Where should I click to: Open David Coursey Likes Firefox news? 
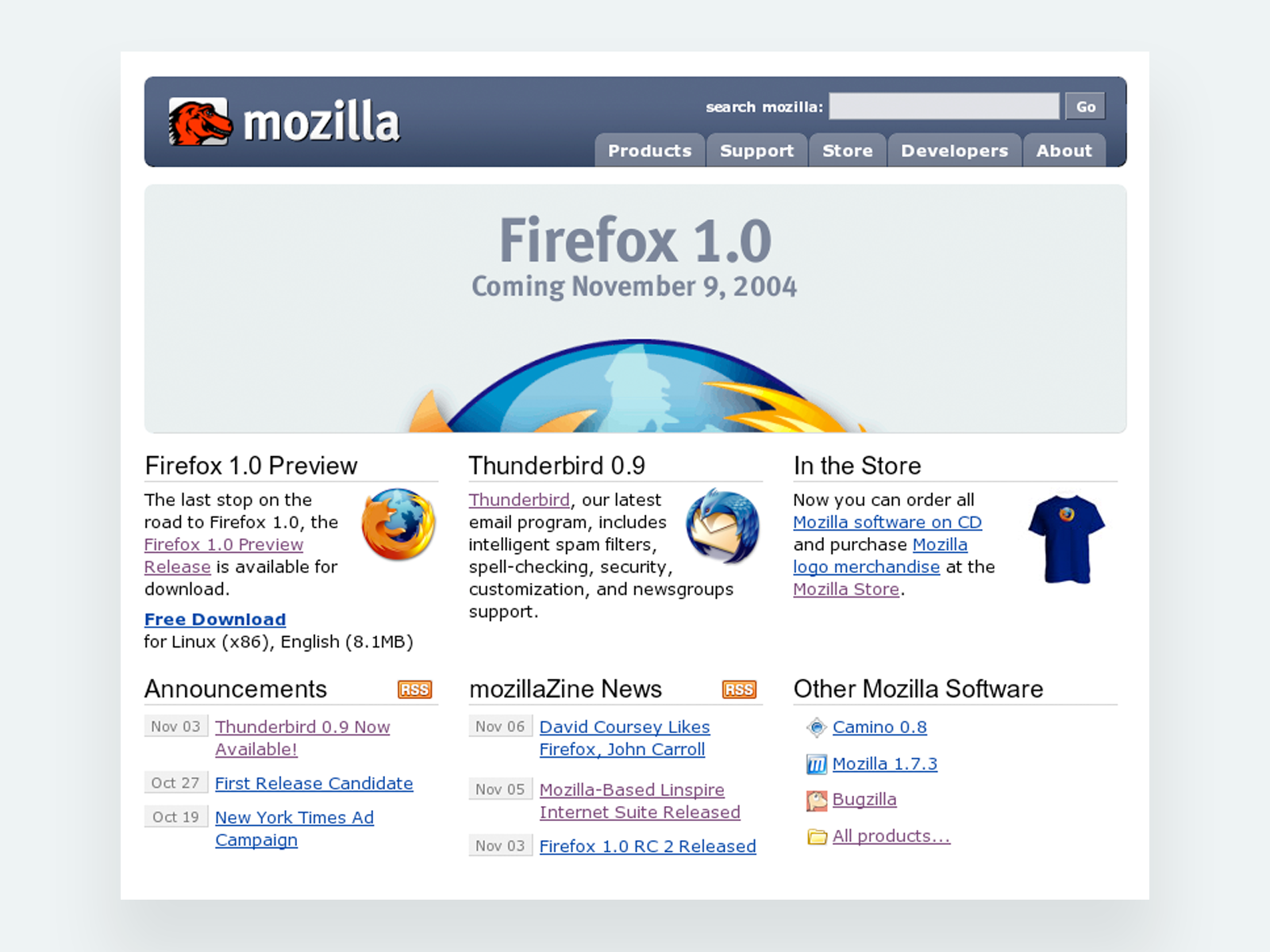pos(625,738)
